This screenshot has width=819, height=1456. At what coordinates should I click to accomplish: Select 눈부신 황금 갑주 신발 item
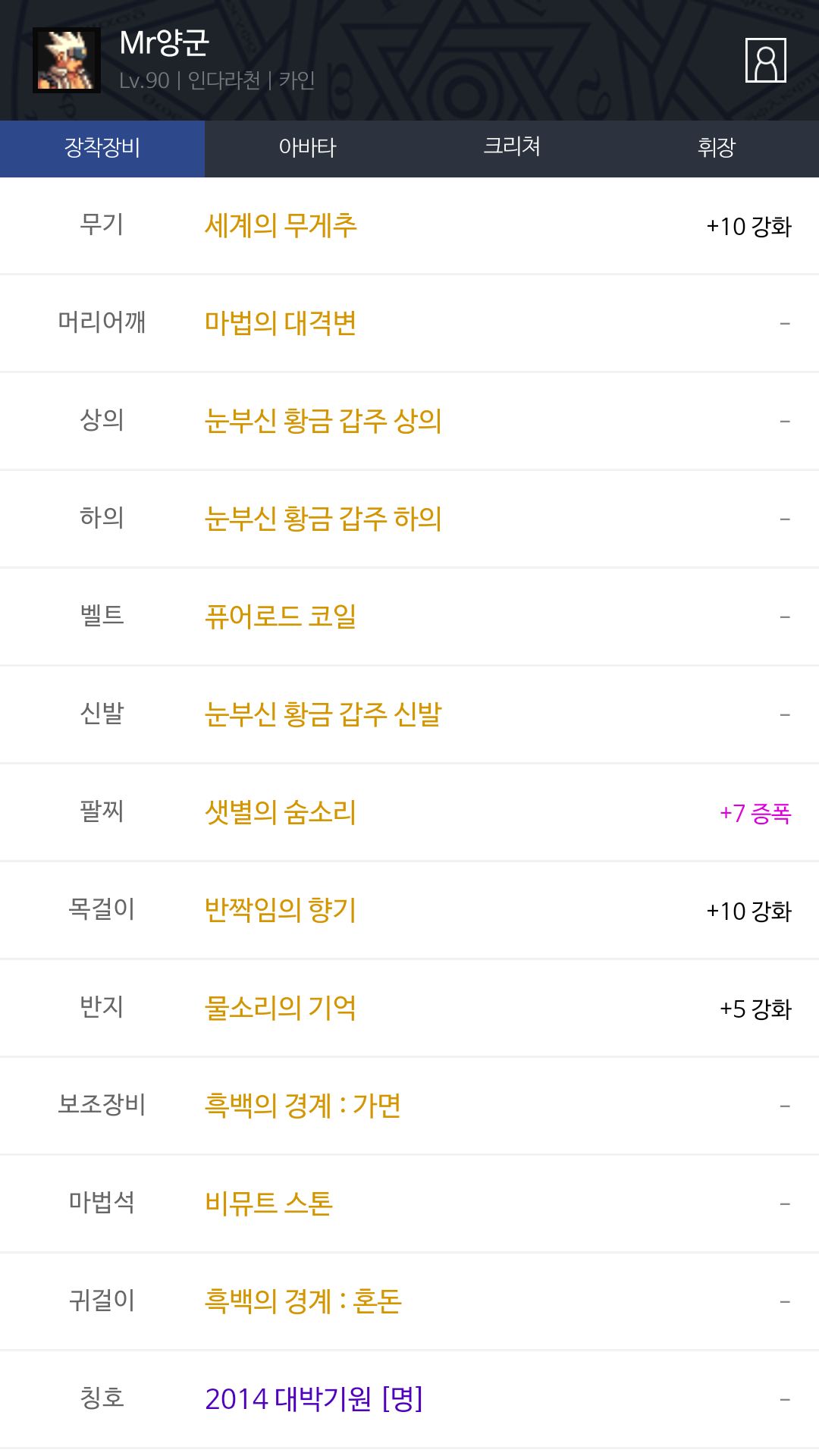(x=323, y=714)
